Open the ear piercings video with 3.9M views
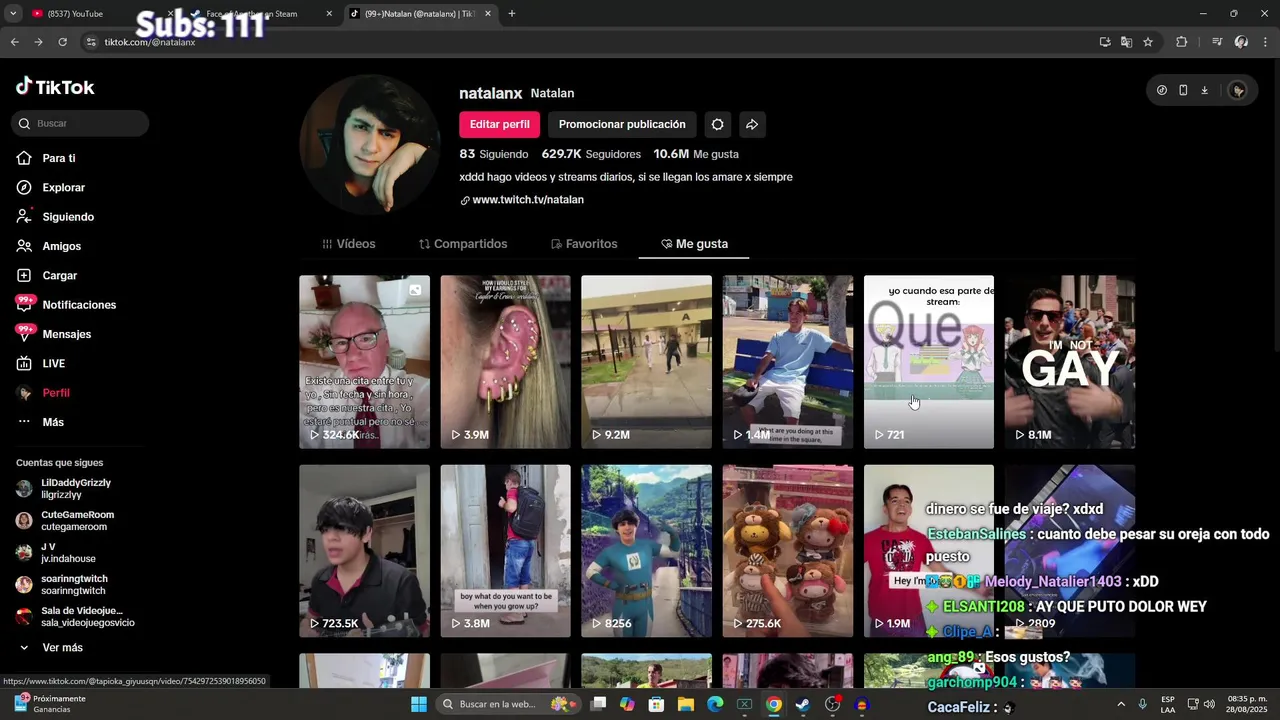 (505, 362)
